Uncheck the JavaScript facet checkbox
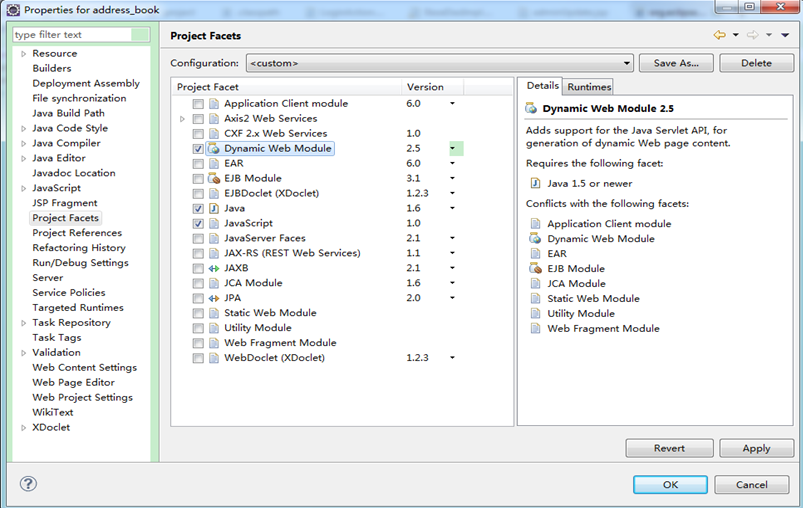 coord(198,224)
